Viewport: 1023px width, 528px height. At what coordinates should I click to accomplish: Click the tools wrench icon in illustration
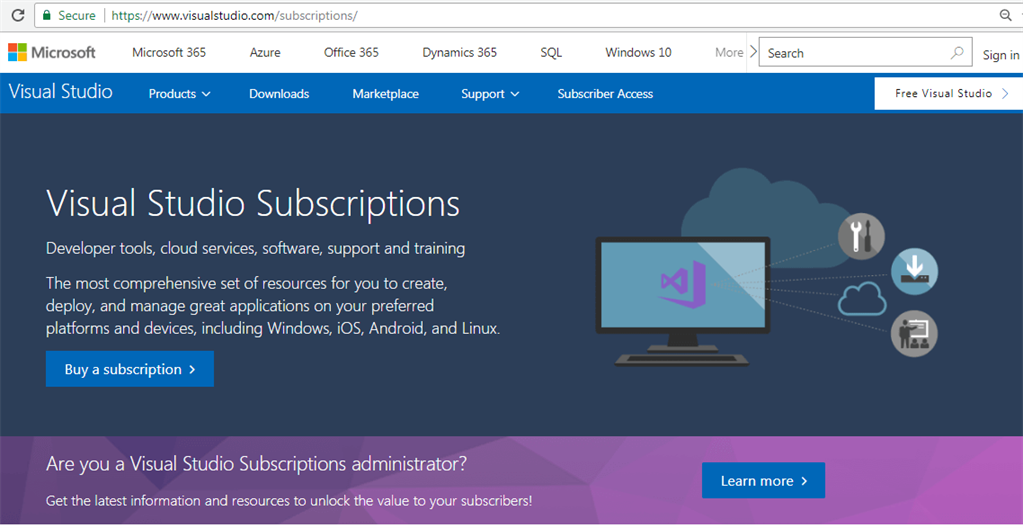pos(861,236)
